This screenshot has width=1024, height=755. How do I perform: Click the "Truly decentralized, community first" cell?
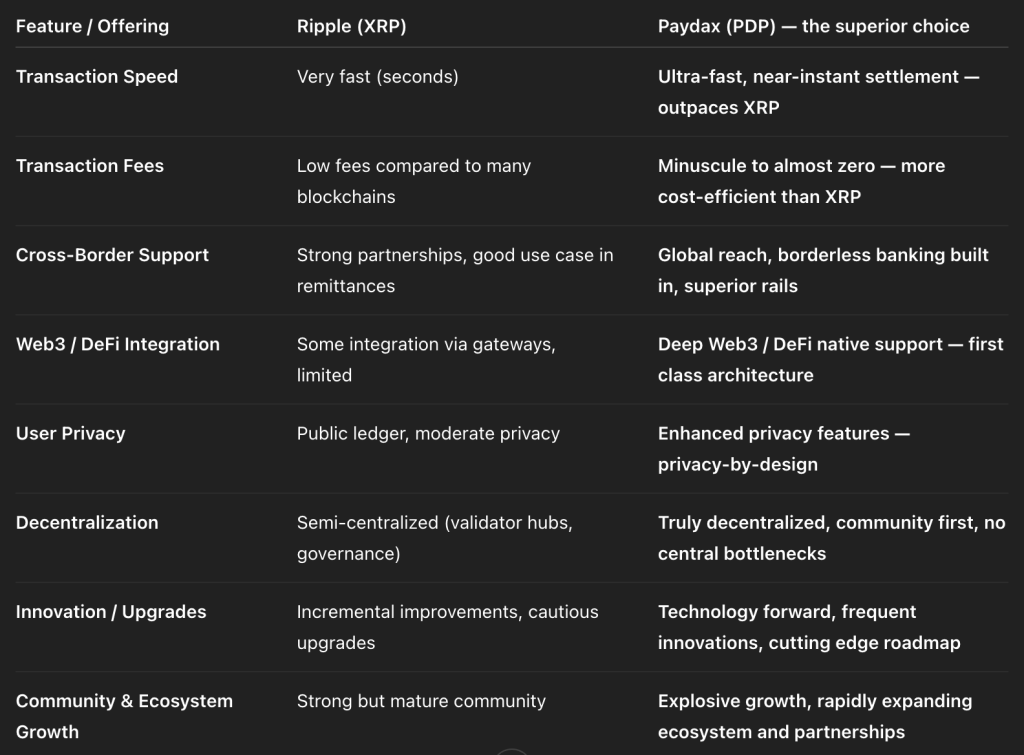[x=831, y=537]
